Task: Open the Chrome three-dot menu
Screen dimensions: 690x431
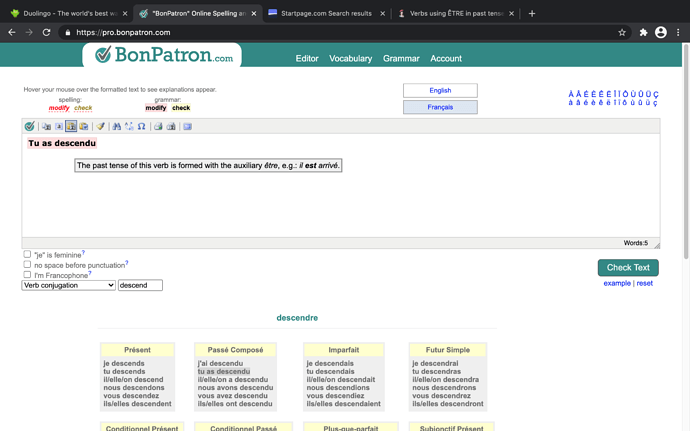Action: [678, 32]
